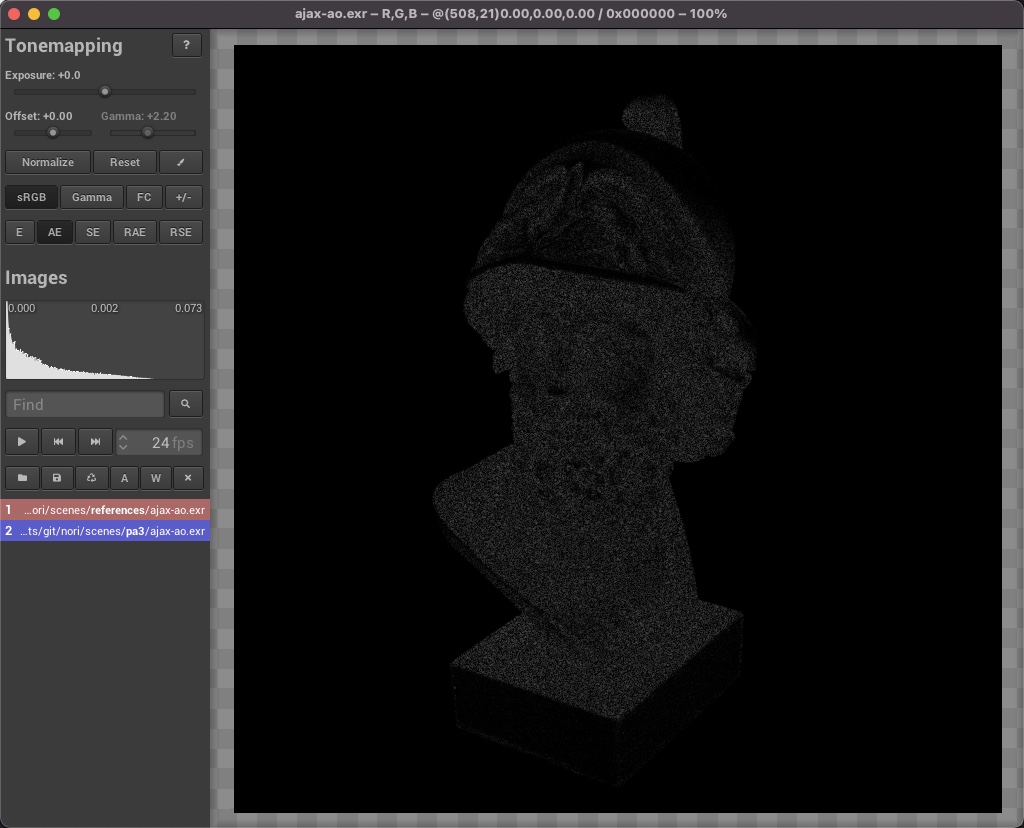Start image playback with the play button
1024x828 pixels.
[22, 442]
